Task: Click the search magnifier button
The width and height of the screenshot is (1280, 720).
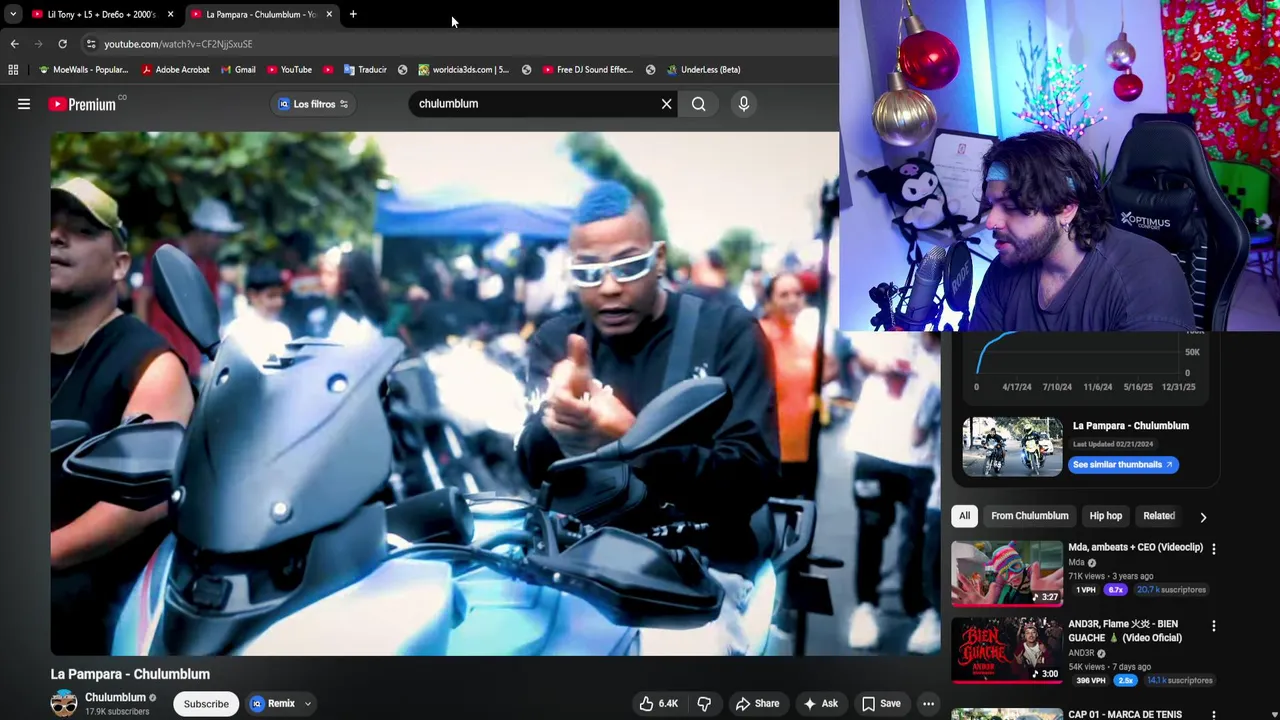Action: coord(699,104)
